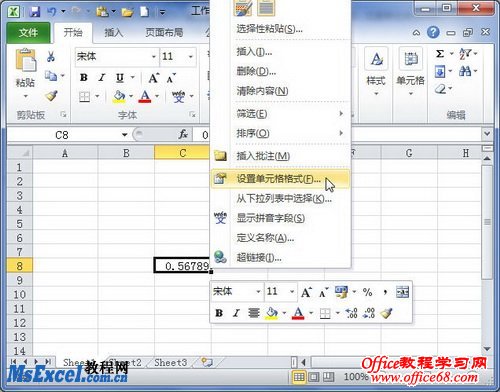The height and width of the screenshot is (392, 500).
Task: Click merge and center on mini toolbar
Action: point(402,292)
